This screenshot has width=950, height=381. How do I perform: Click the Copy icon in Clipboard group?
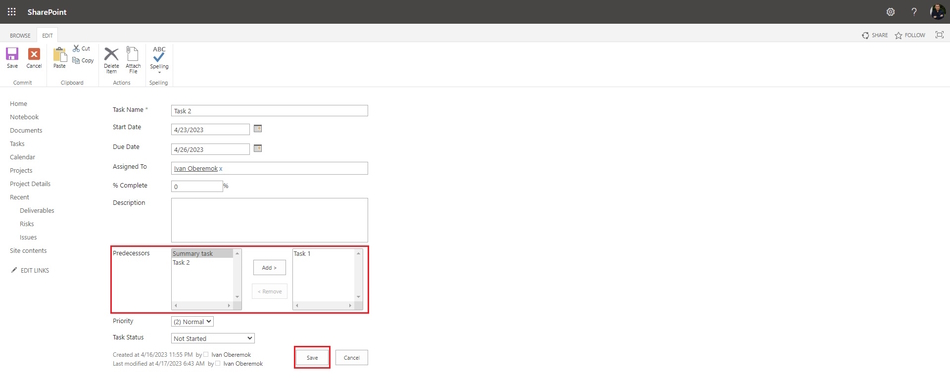(x=76, y=60)
